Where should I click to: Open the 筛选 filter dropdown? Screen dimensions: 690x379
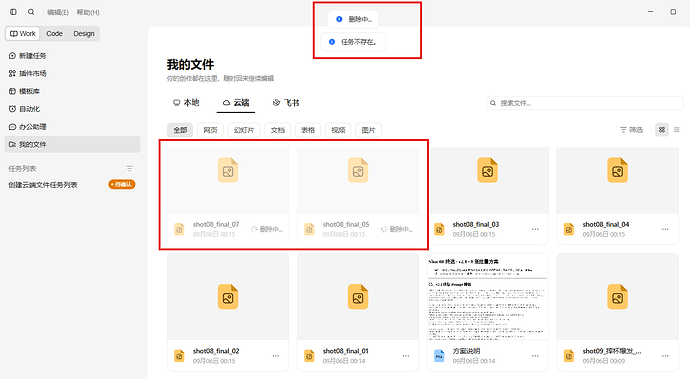pyautogui.click(x=631, y=129)
